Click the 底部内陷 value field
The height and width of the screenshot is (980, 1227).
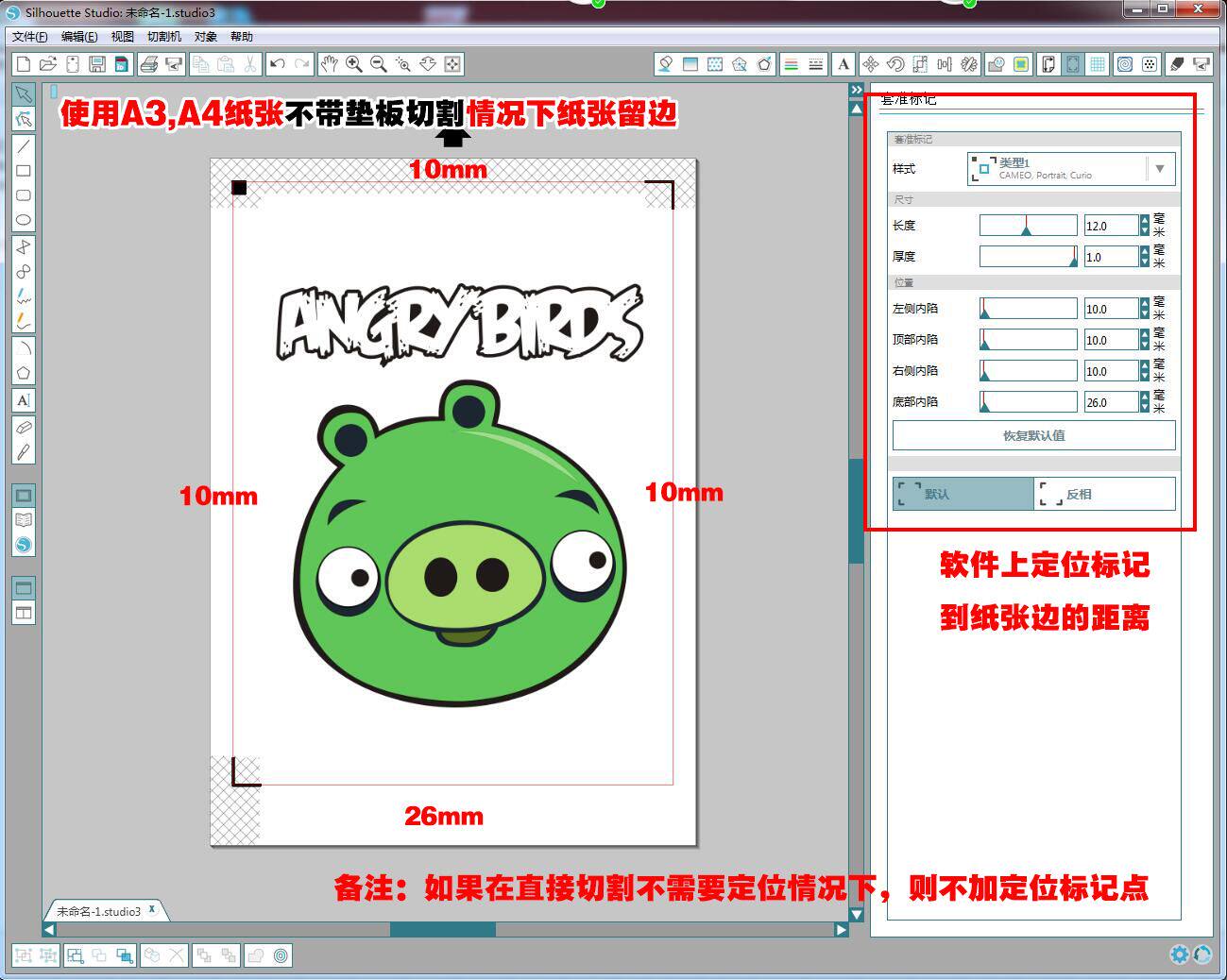[x=1111, y=402]
